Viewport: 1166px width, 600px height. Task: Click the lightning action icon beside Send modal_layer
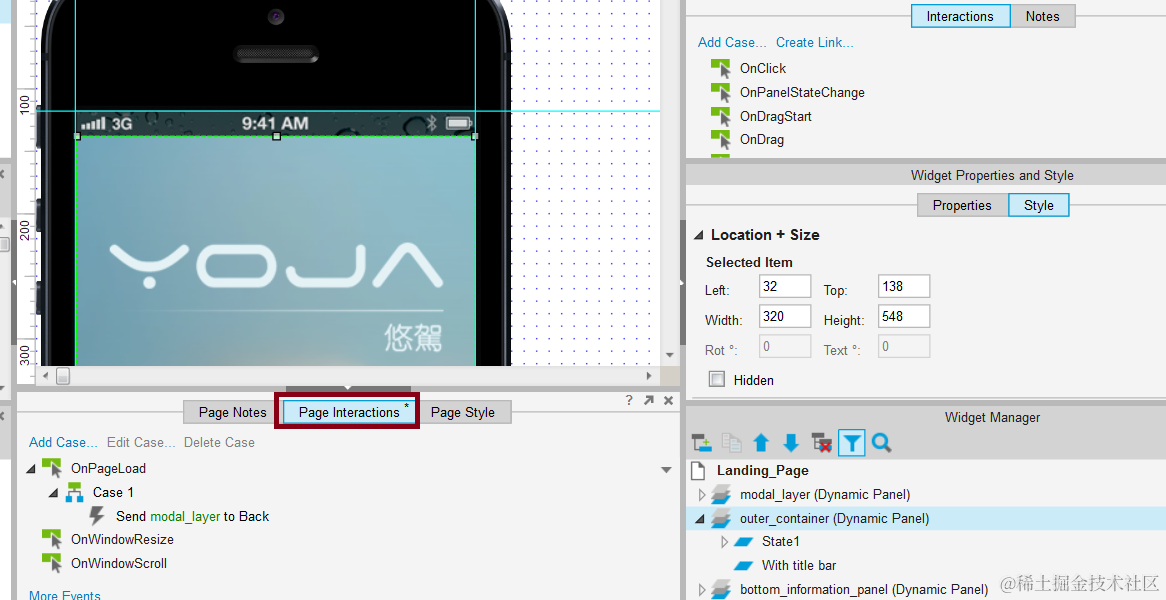click(97, 516)
